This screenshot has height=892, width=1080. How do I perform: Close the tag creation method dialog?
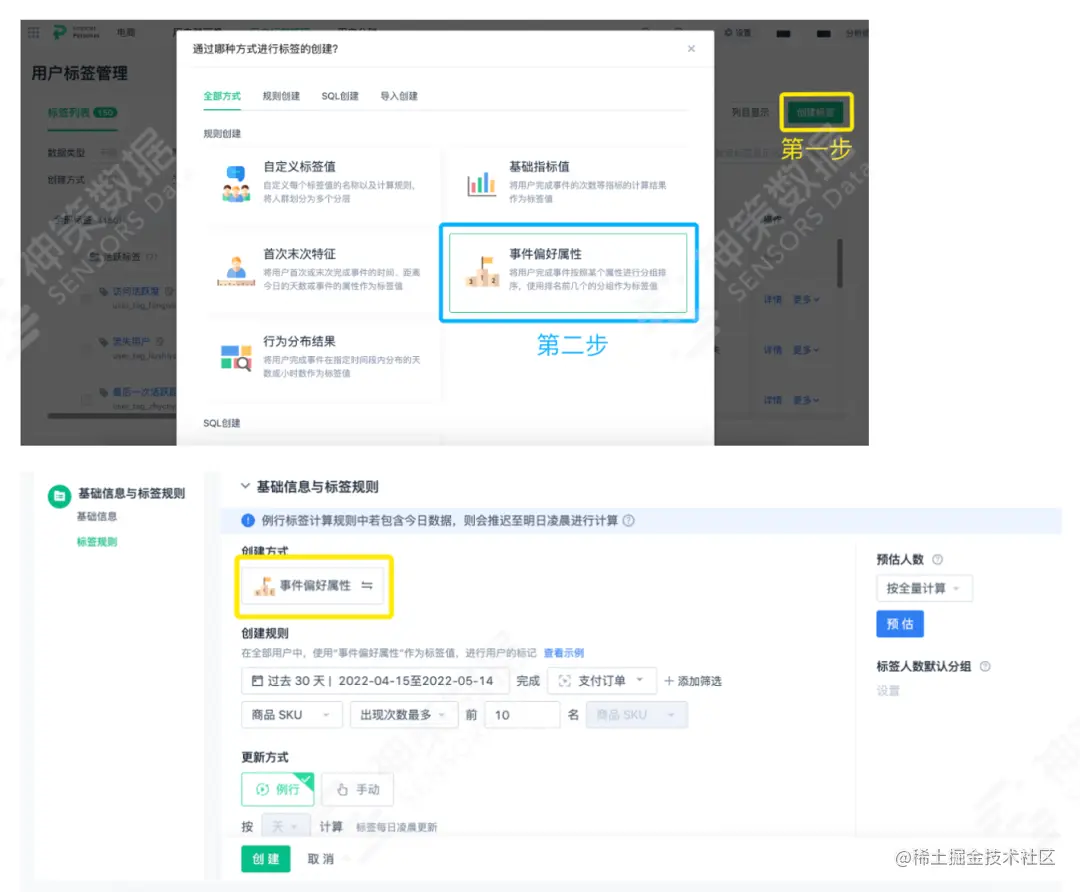(x=691, y=48)
